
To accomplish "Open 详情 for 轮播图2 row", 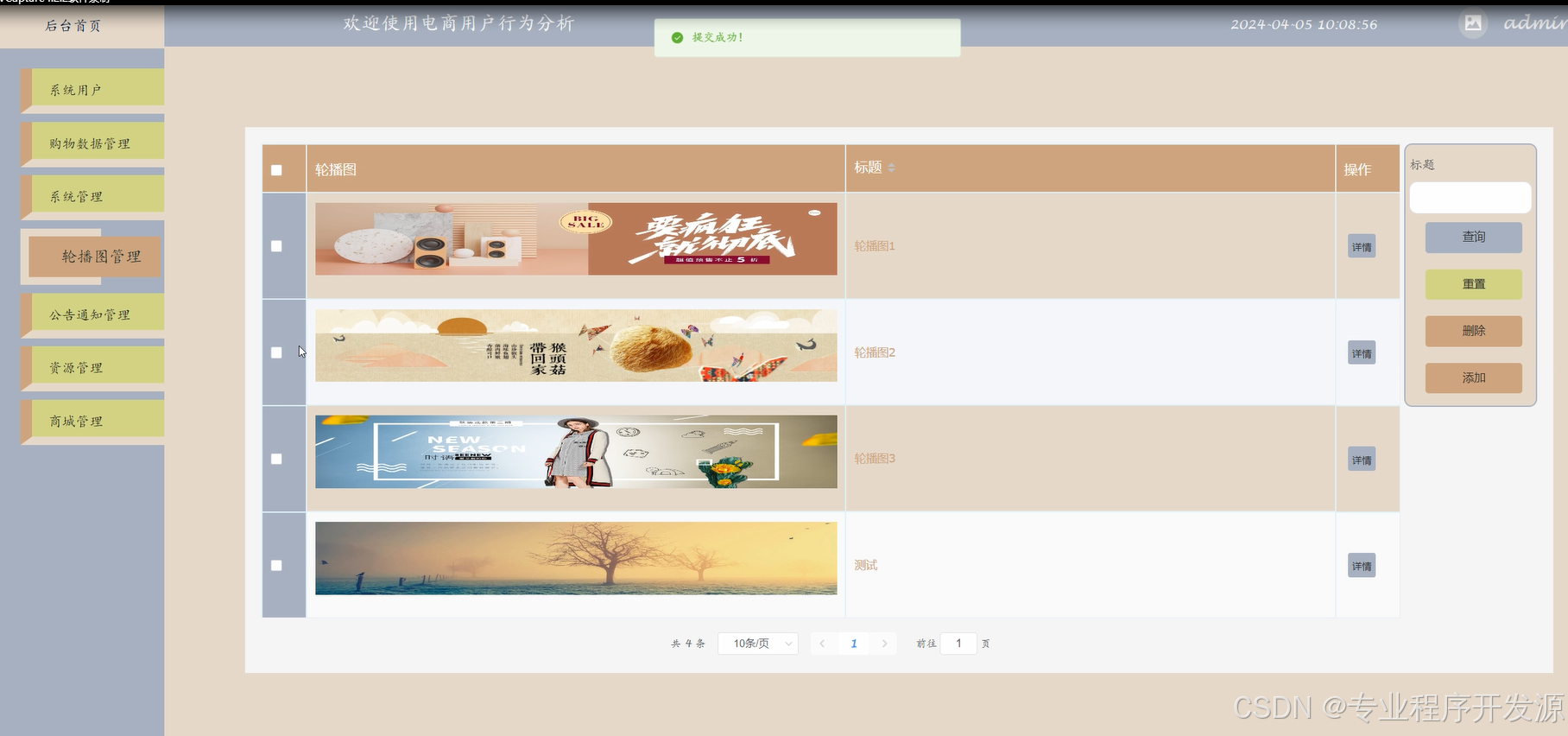I will (1362, 353).
